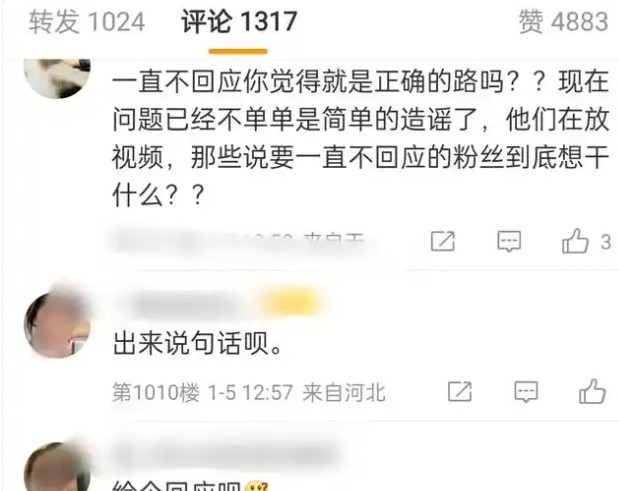The image size is (619, 491).
Task: Switch to the 转发 1024 tab
Action: pos(87,21)
